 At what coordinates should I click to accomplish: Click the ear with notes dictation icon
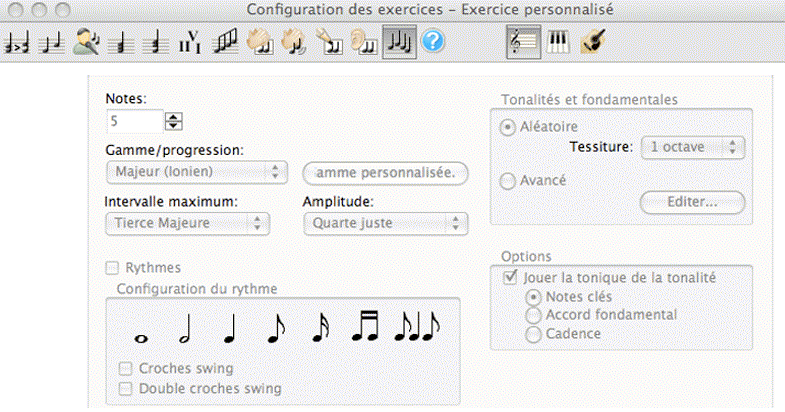[x=364, y=43]
